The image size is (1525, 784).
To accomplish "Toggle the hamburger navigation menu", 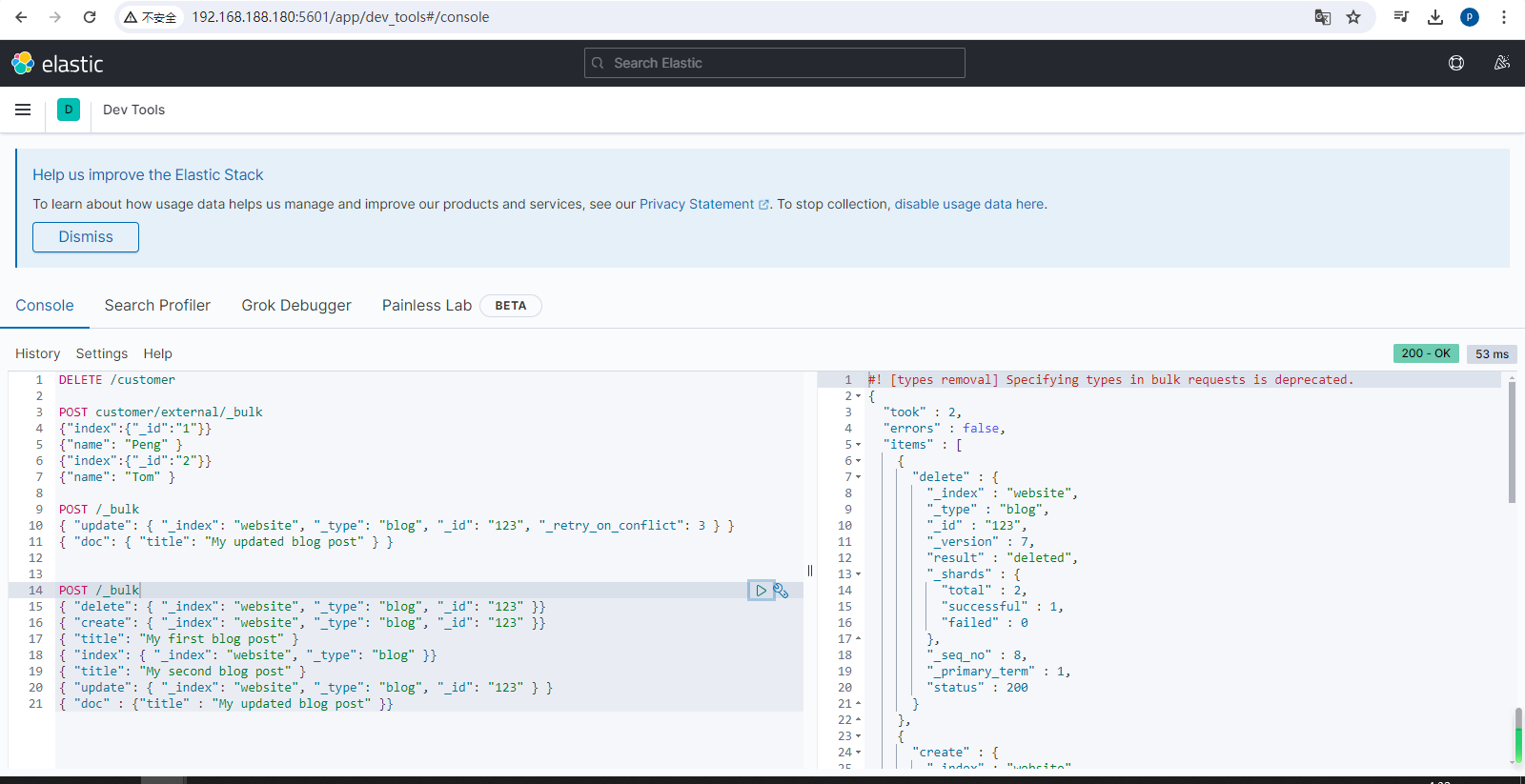I will (23, 110).
